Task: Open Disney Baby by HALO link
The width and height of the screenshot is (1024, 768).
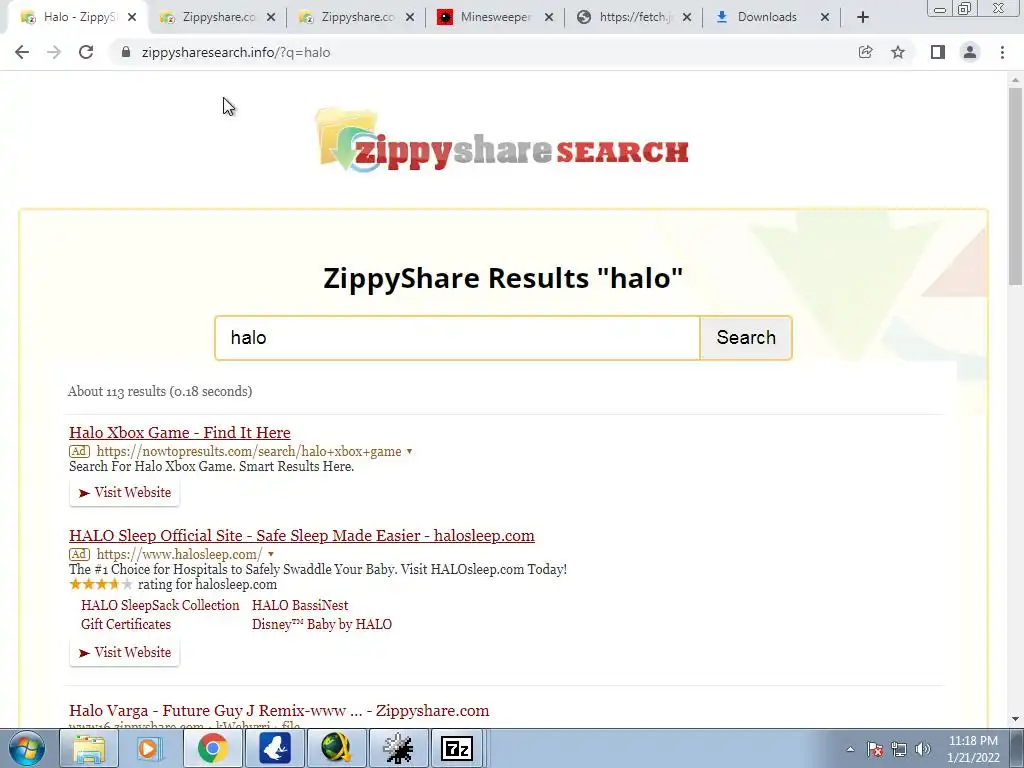Action: pos(322,624)
